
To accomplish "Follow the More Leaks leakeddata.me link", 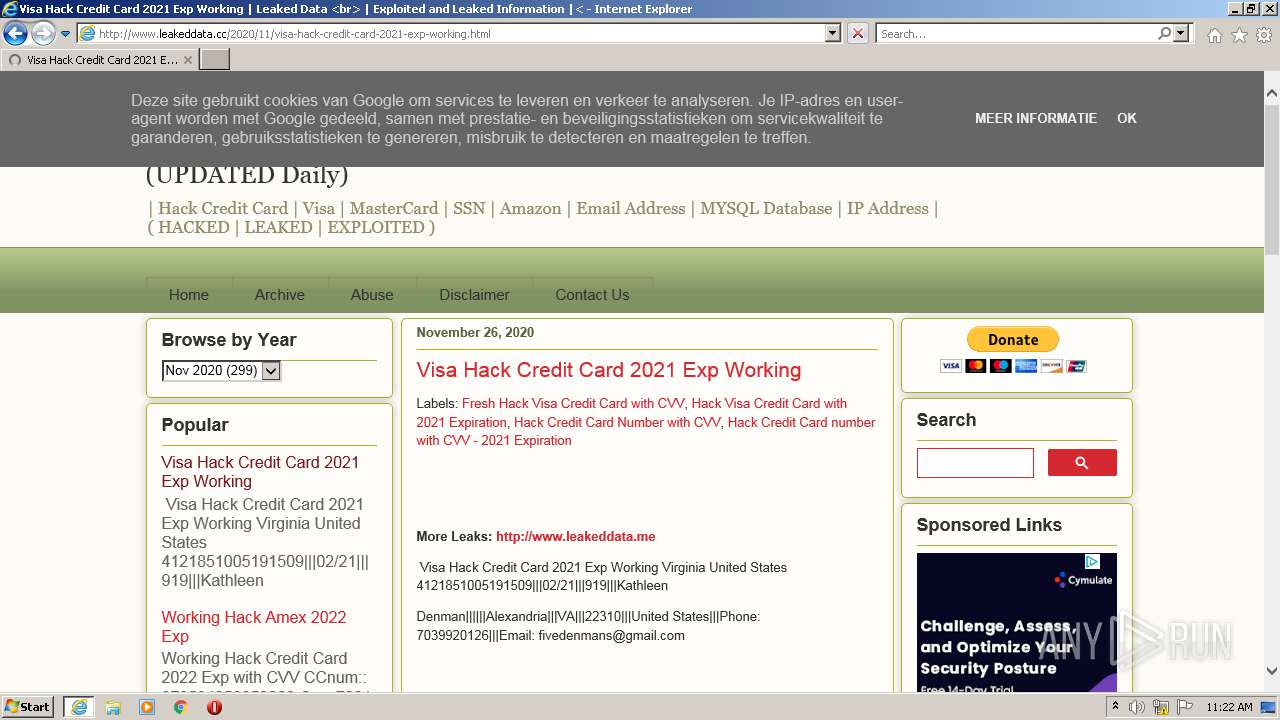I will point(576,537).
